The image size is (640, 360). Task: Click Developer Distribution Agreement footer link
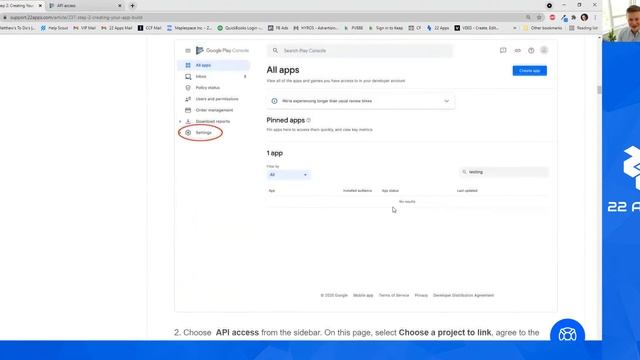(x=464, y=295)
